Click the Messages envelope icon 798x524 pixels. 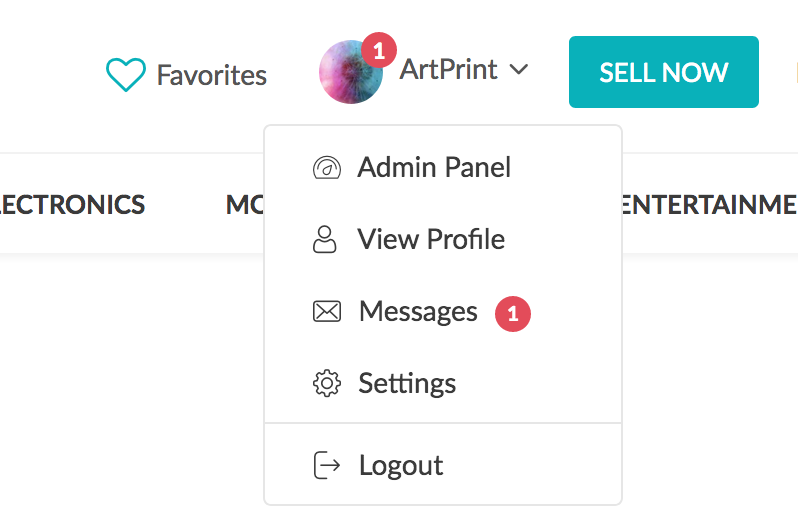point(327,312)
